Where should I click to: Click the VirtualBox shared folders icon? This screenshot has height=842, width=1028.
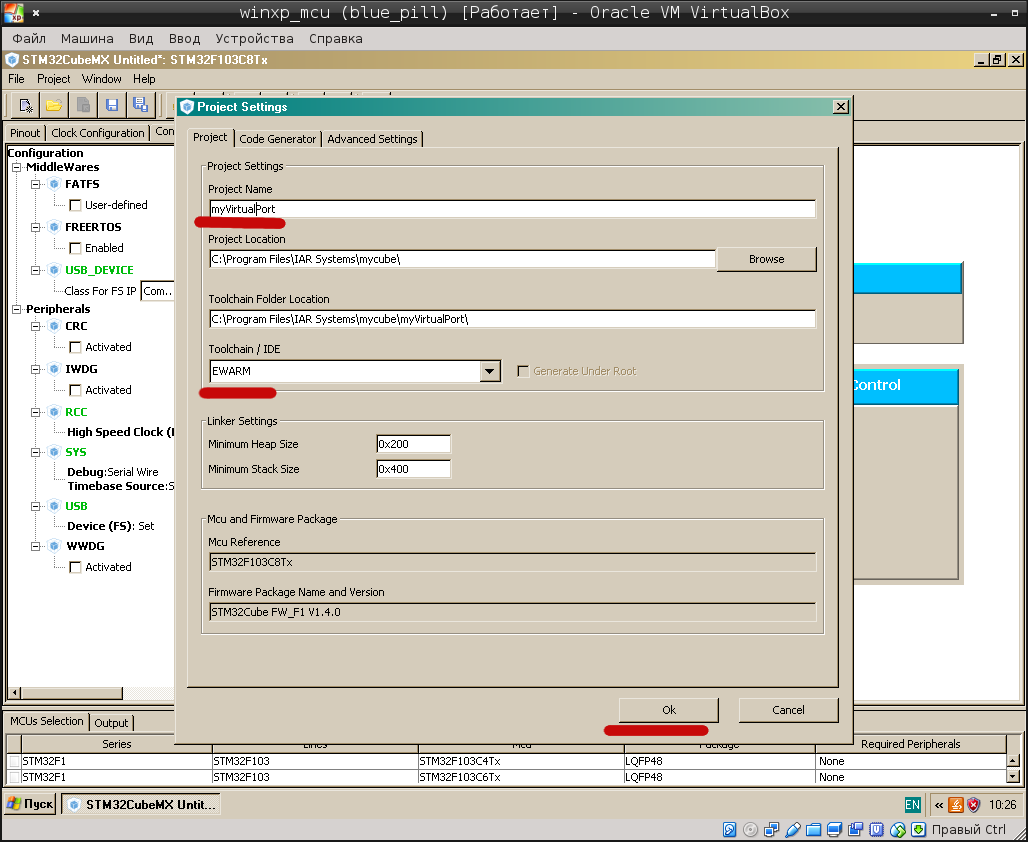[814, 830]
